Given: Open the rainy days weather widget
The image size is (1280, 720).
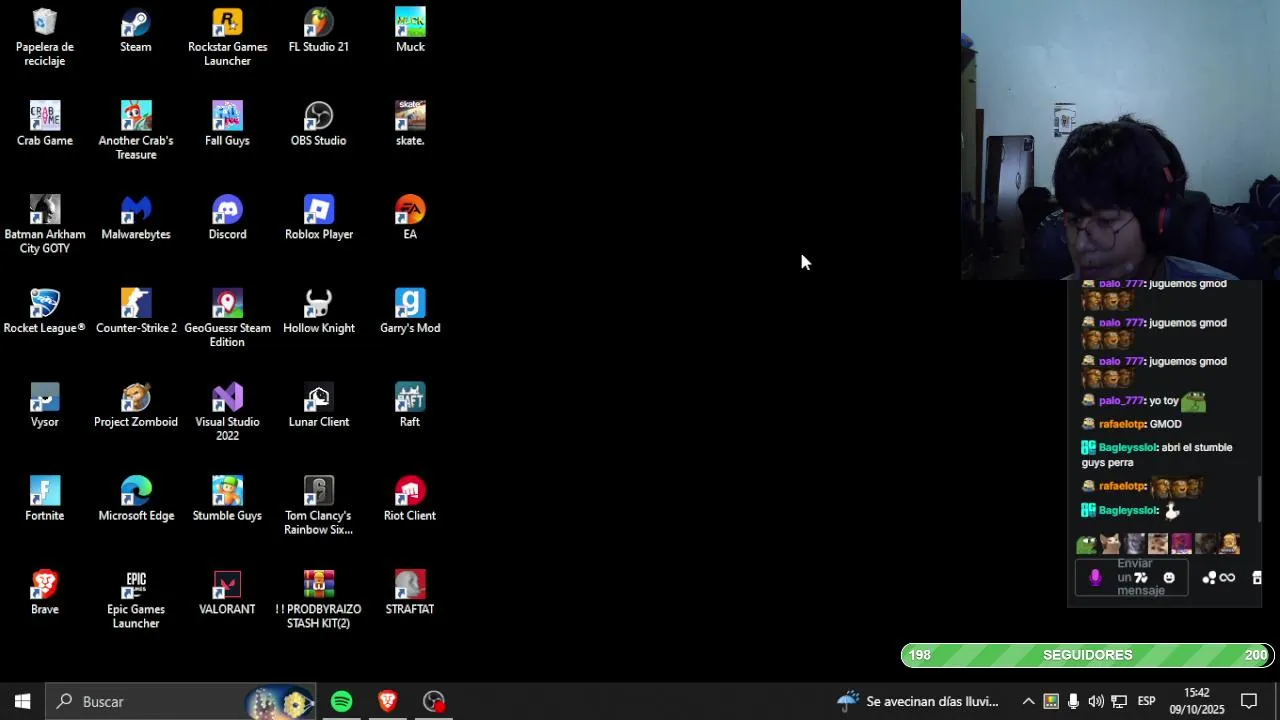Looking at the screenshot, I should pyautogui.click(x=918, y=701).
